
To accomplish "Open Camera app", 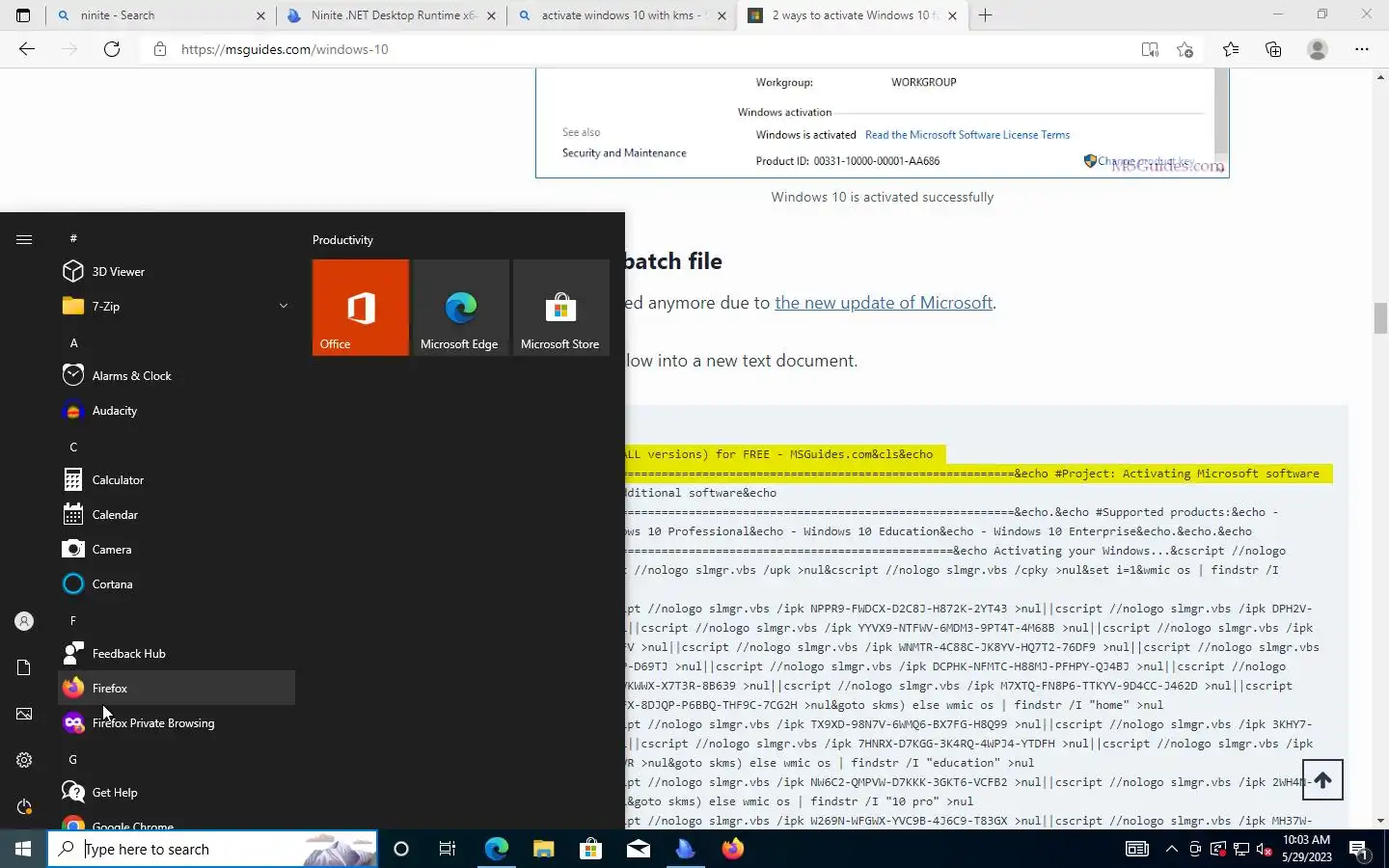I will tap(177, 550).
